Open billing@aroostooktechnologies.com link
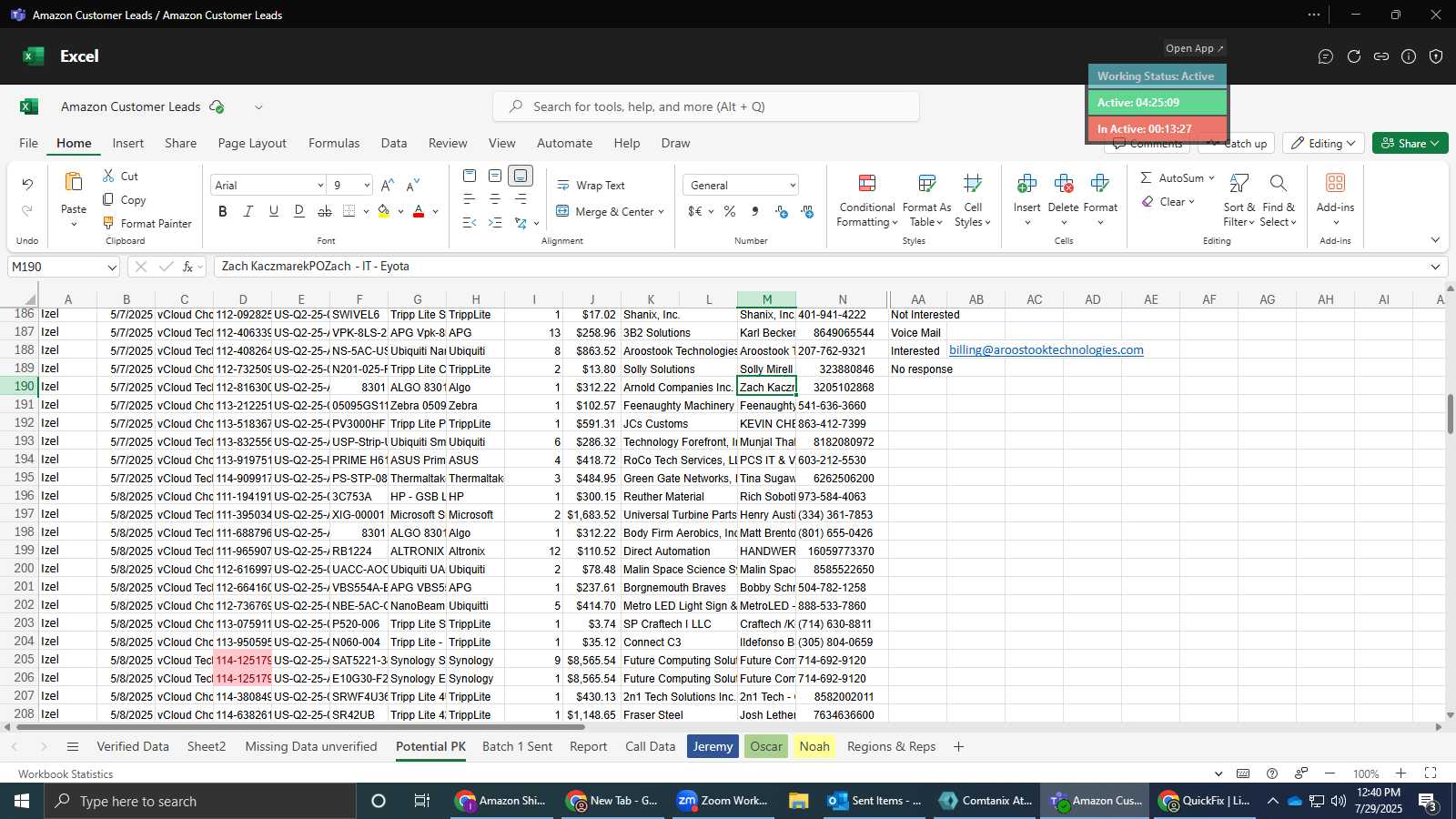This screenshot has height=819, width=1456. coord(1046,349)
